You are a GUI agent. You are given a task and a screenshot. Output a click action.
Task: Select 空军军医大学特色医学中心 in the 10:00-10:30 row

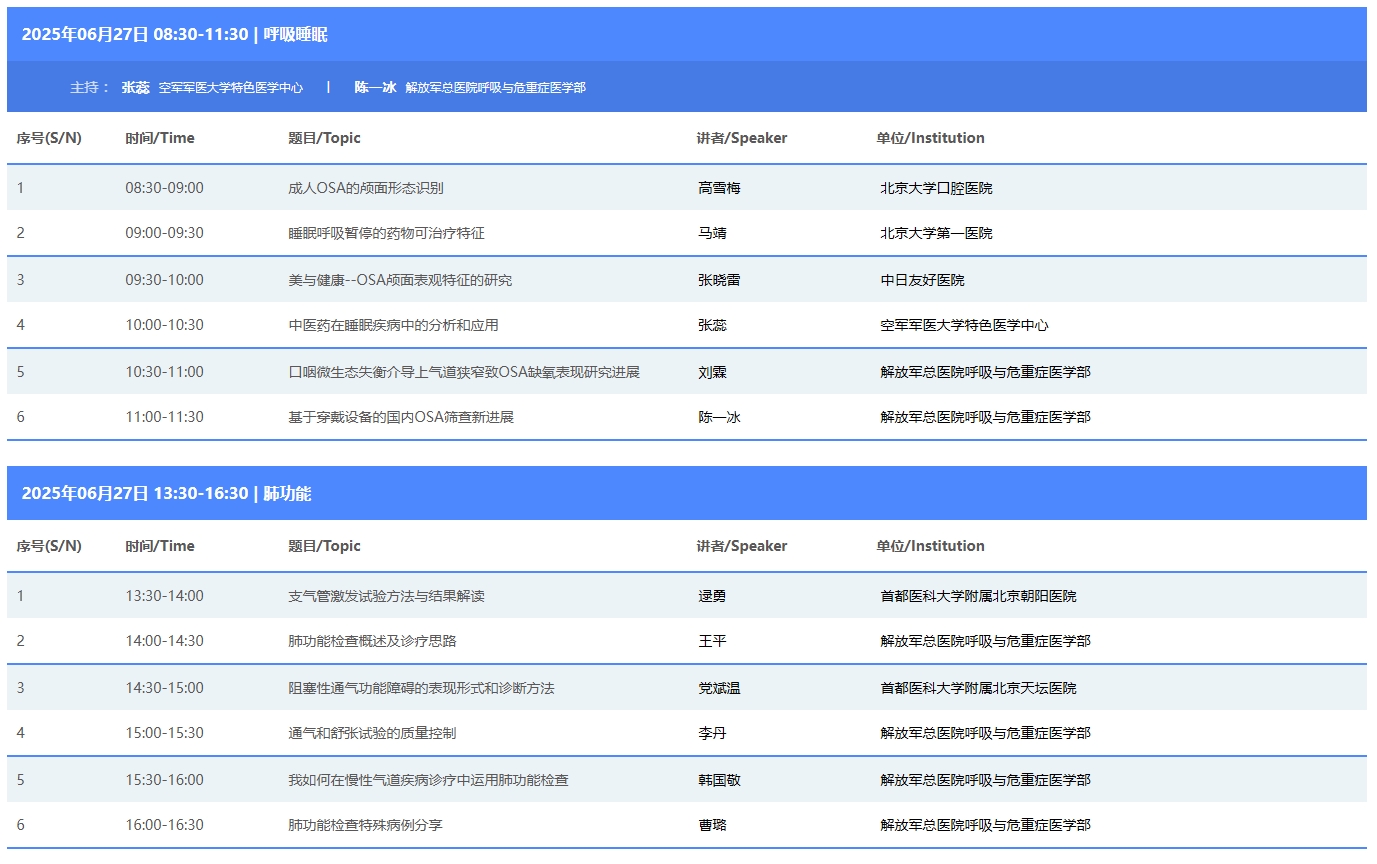click(964, 325)
